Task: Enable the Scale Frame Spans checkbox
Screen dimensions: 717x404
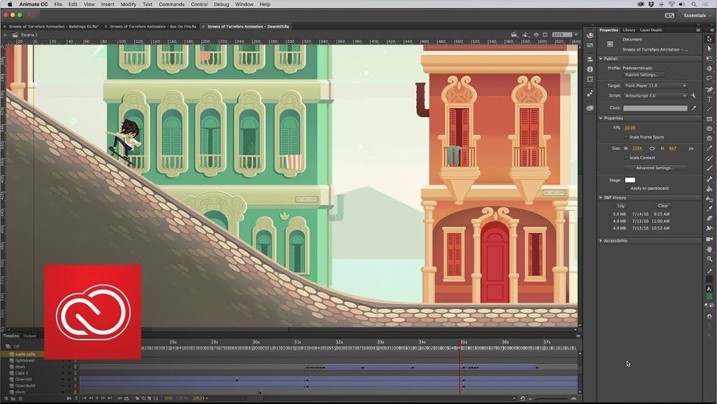Action: (626, 137)
